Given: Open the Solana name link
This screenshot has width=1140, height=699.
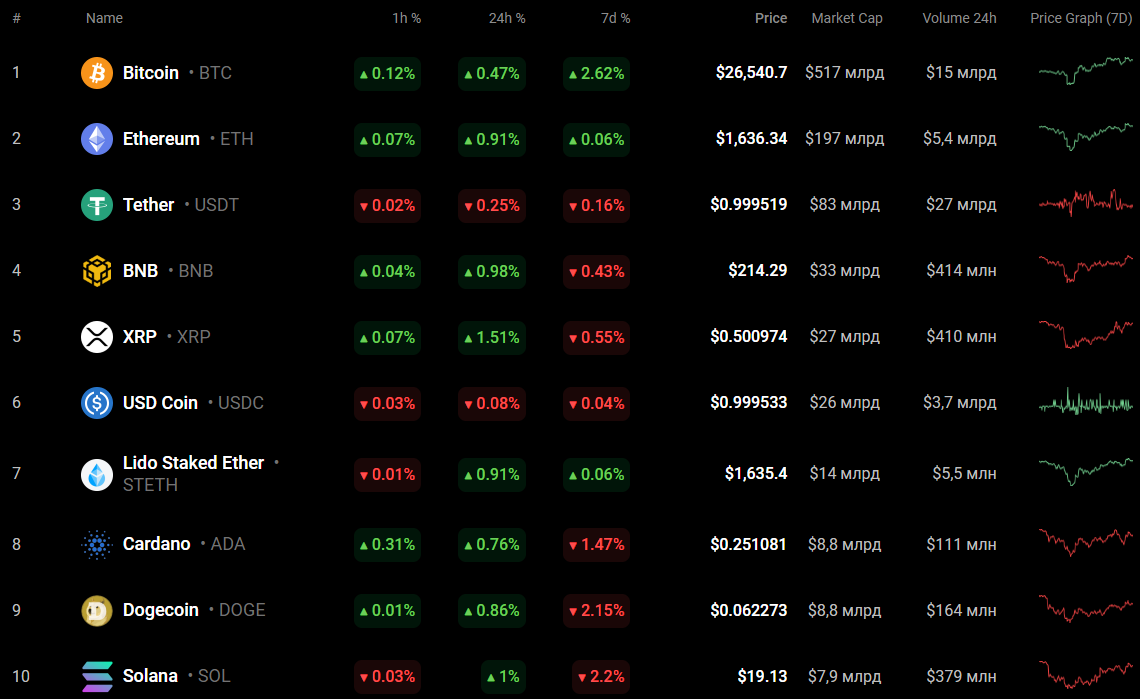Looking at the screenshot, I should [x=150, y=676].
